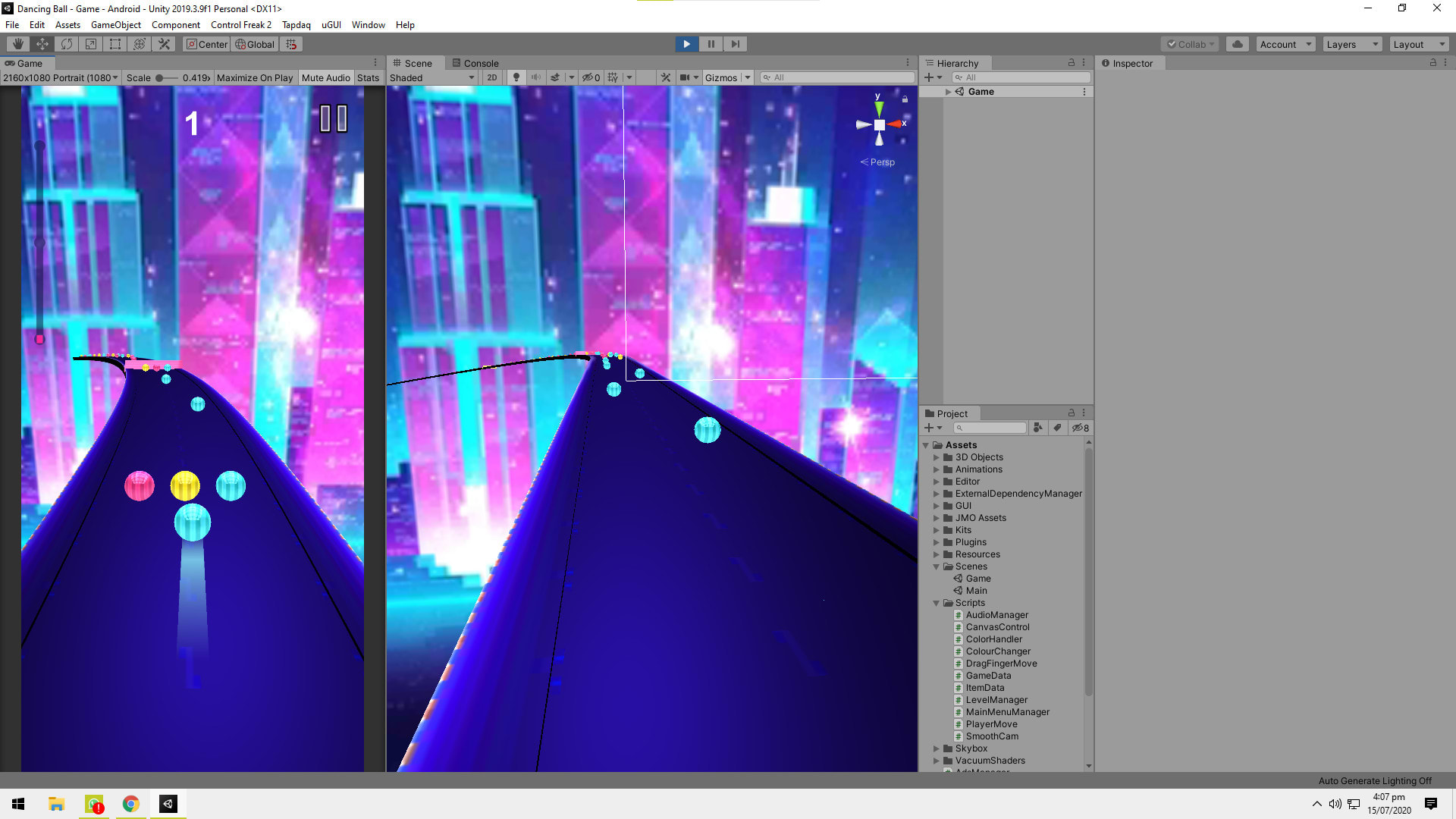Open the custom editor tools icon

164,44
